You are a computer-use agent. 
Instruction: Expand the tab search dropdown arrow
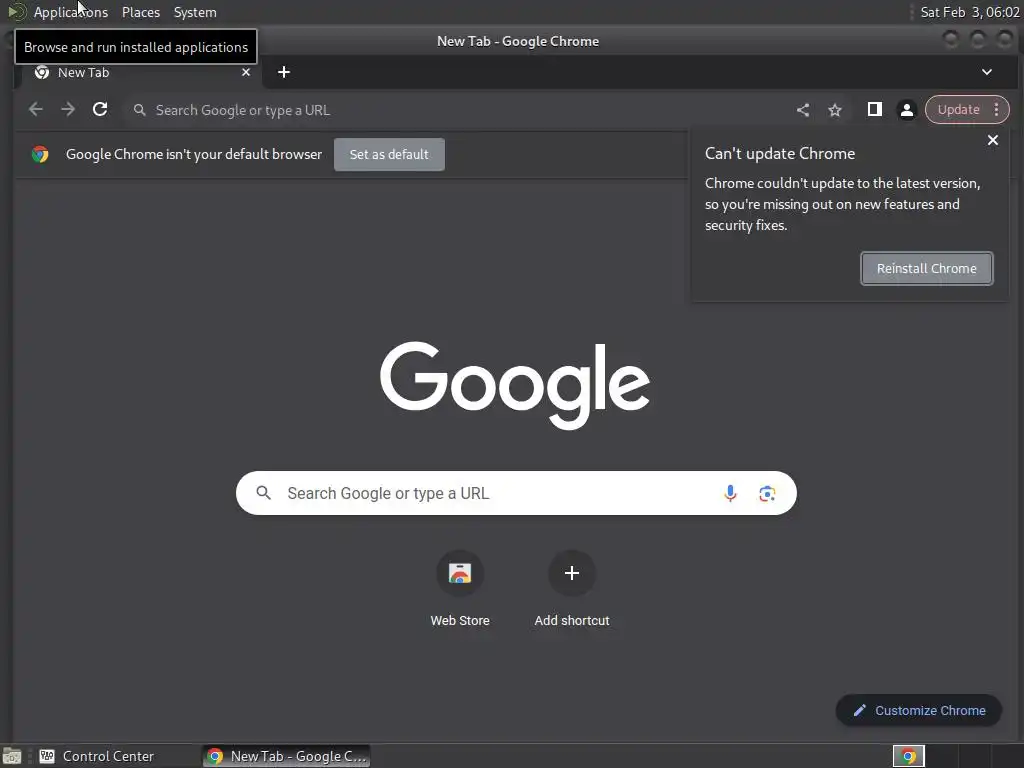tap(987, 72)
